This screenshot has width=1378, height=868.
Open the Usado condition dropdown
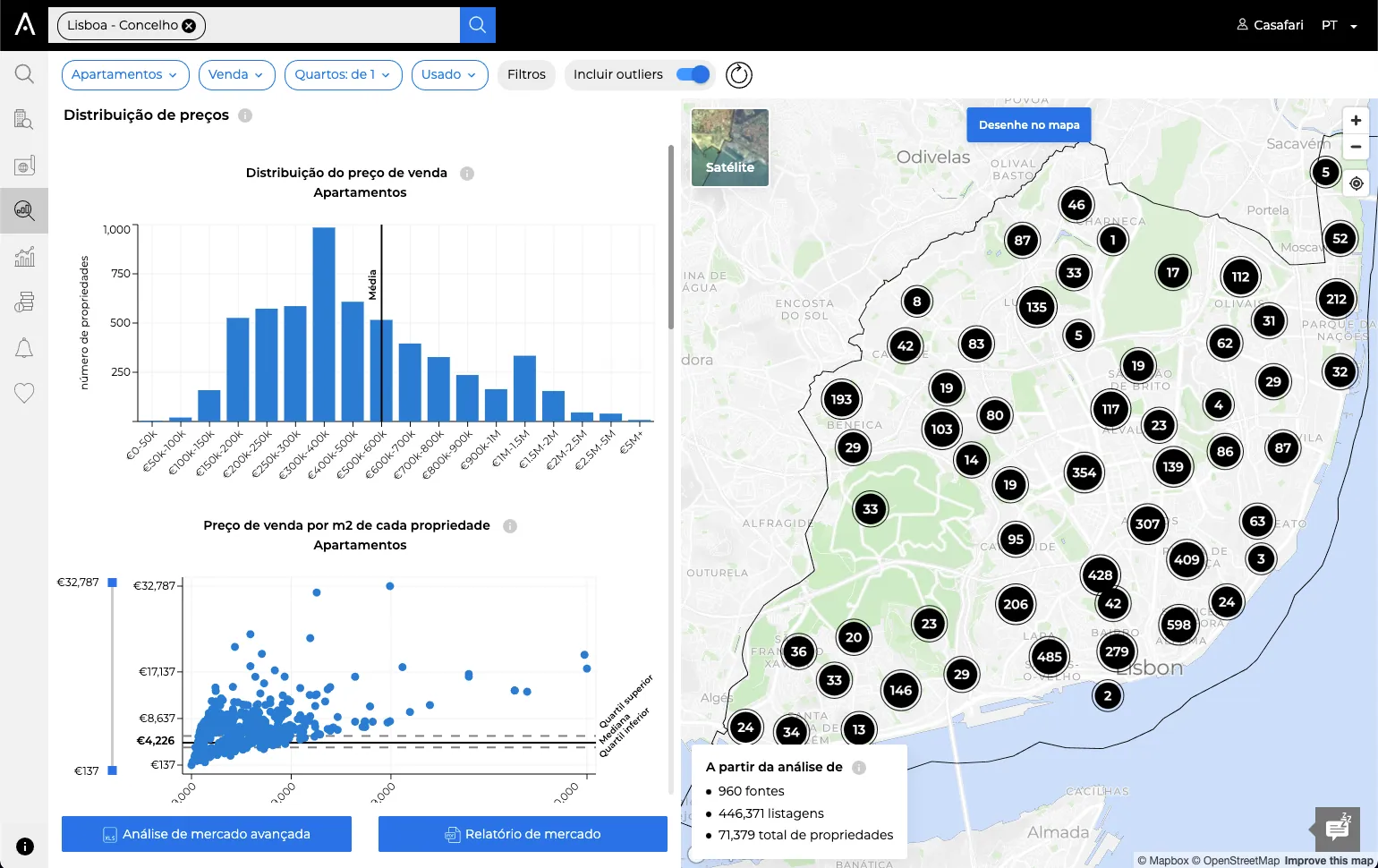(x=449, y=75)
